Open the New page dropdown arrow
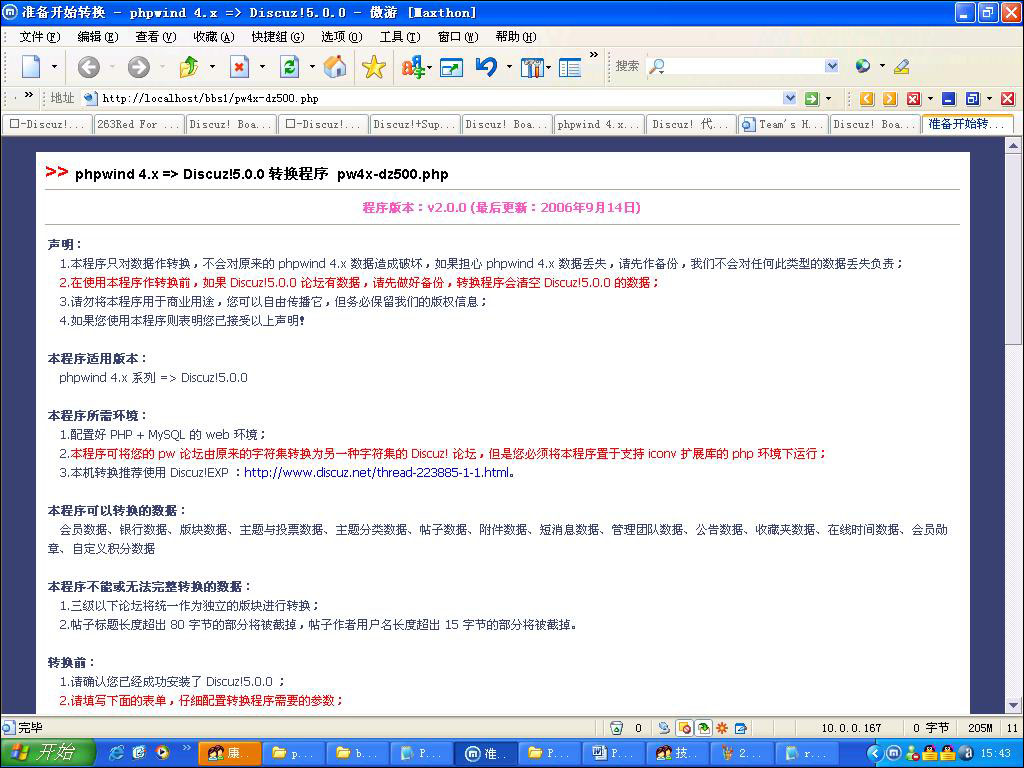Screen dimensions: 1024x768 pos(54,67)
